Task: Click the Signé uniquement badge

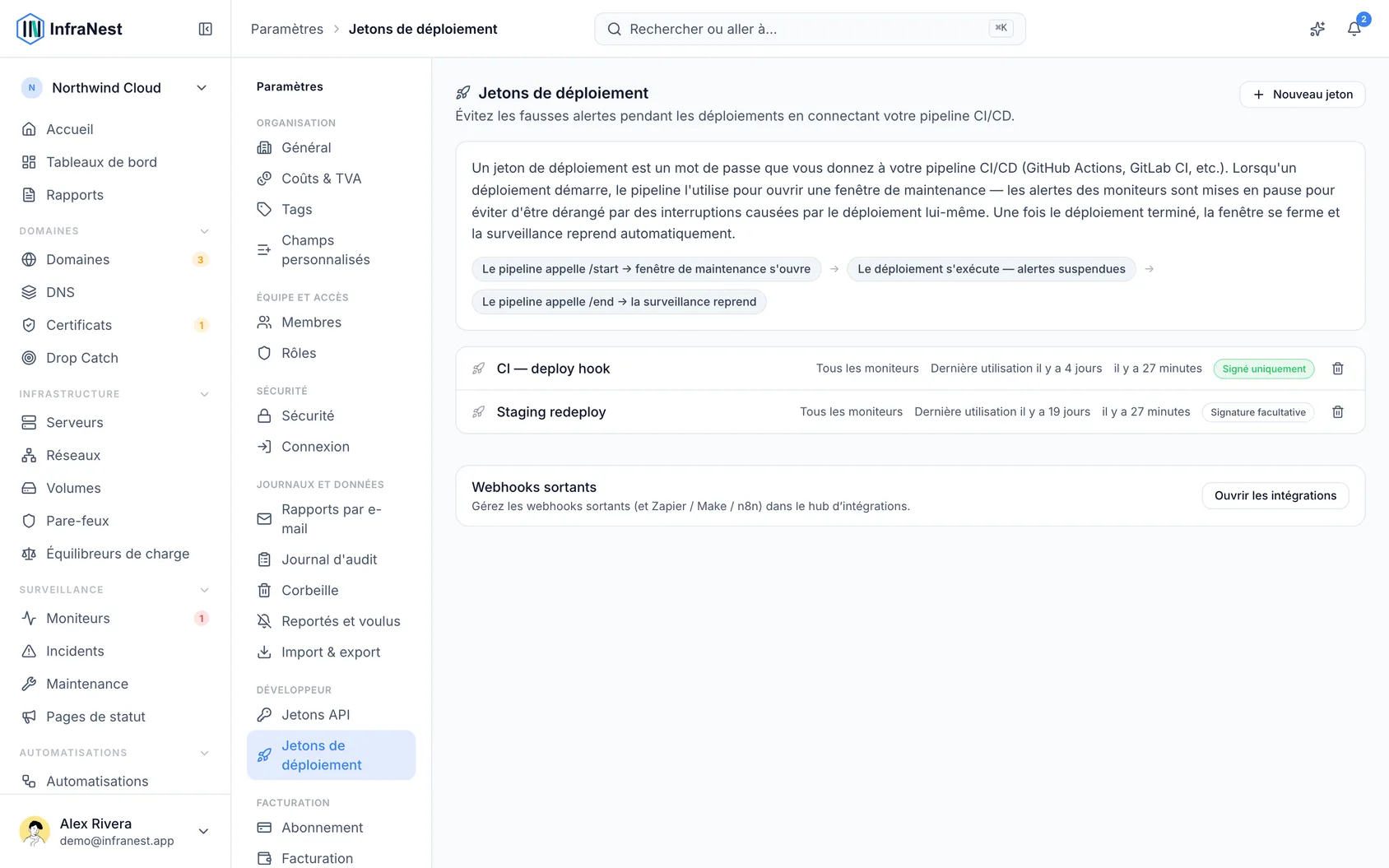Action: pyautogui.click(x=1264, y=369)
